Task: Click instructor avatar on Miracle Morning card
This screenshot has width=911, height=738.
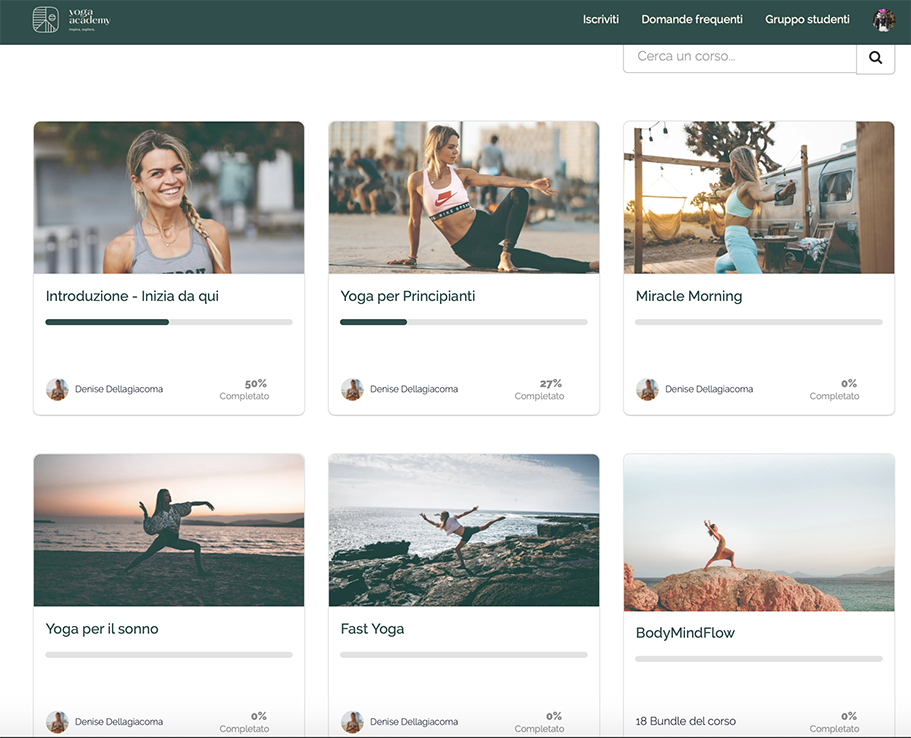Action: [647, 389]
